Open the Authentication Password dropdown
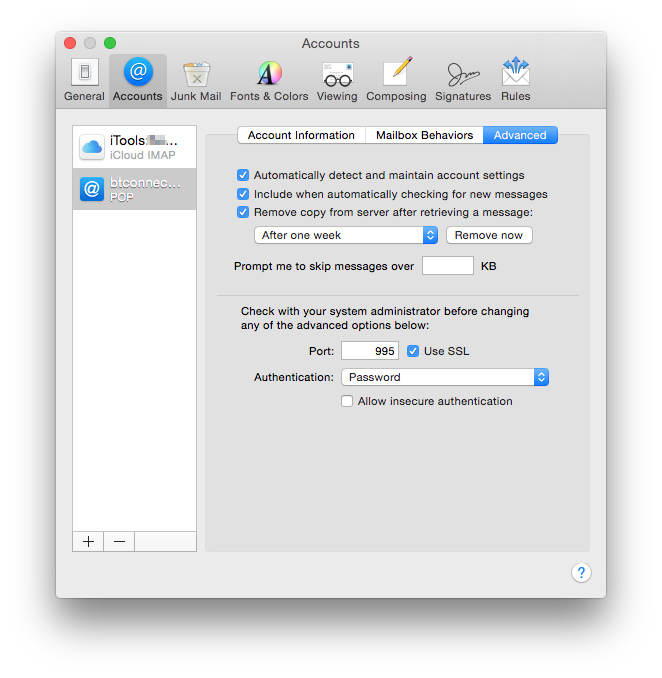Viewport: 662px width, 678px height. (x=445, y=377)
